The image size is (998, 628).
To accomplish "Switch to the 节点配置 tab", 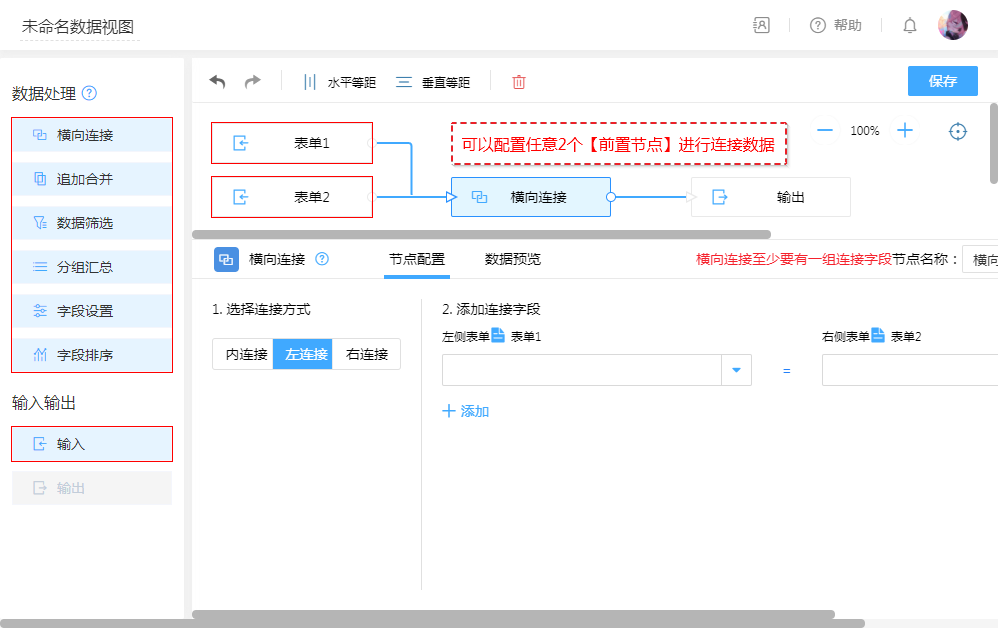I will coord(417,259).
